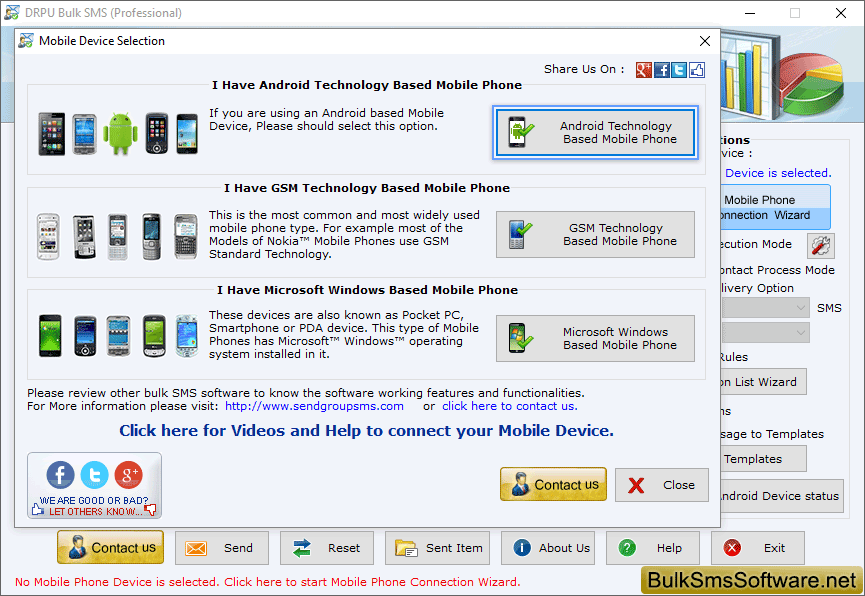Click the phone checkmark icon on GSM button
This screenshot has height=596, width=865.
coord(520,234)
